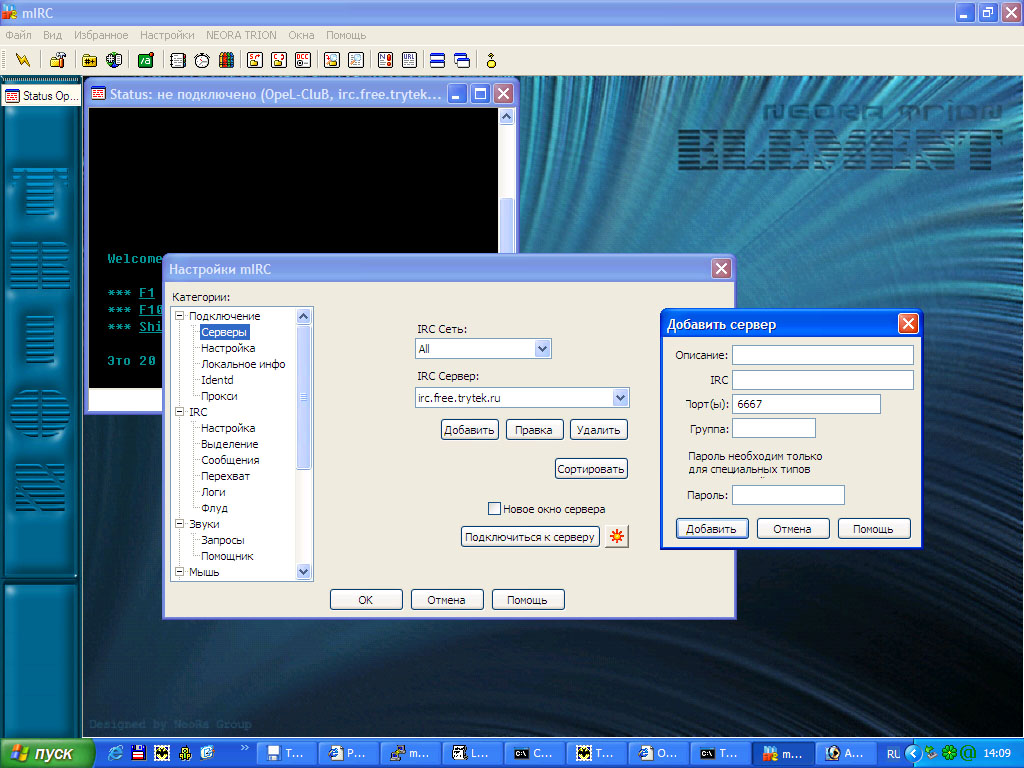
Task: Open the received files toolbar icon
Action: click(332, 61)
